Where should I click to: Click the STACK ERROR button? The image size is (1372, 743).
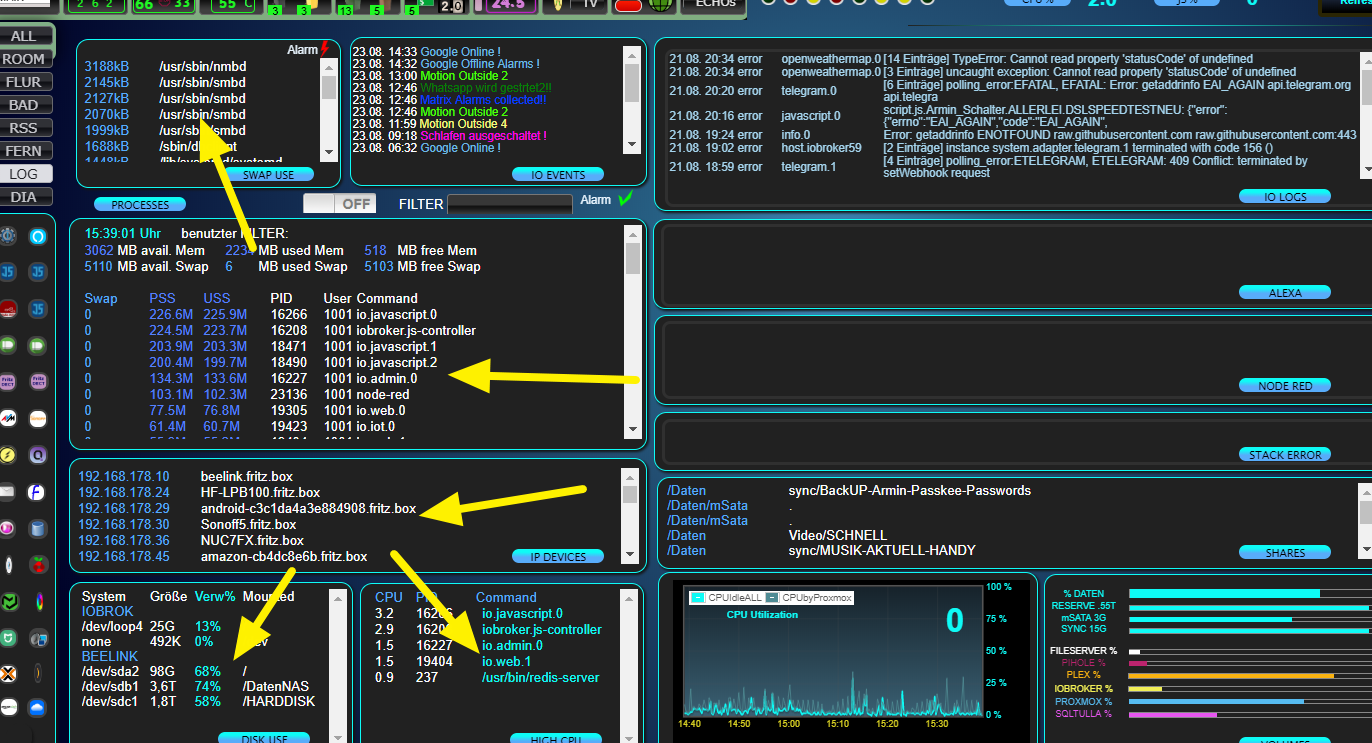[x=1285, y=454]
